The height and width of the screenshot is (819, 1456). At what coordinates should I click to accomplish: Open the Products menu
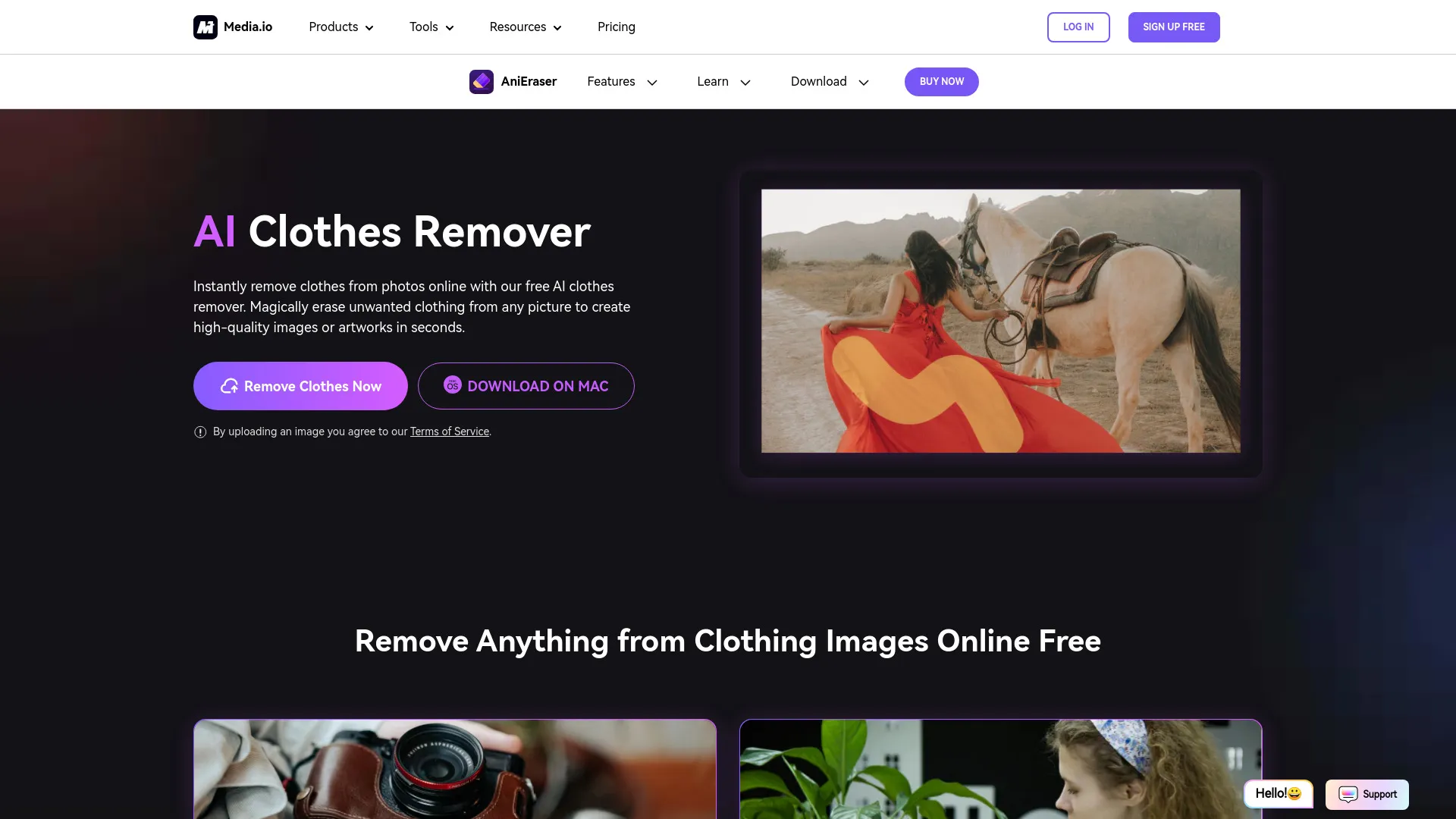tap(340, 27)
